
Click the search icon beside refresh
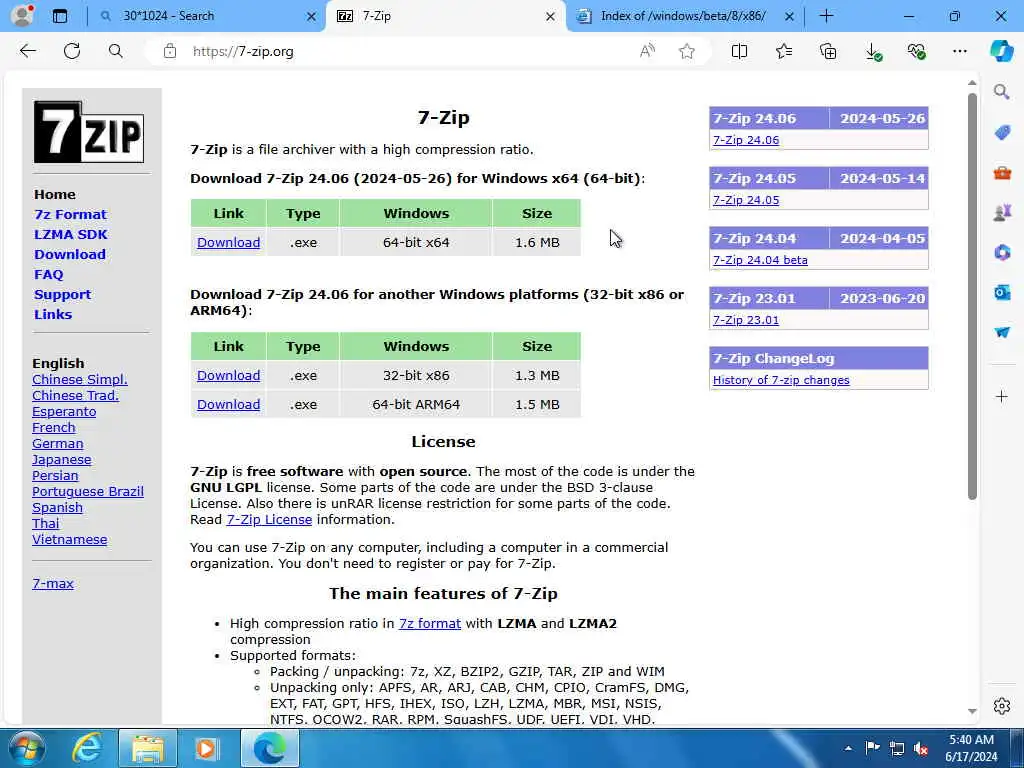(x=116, y=51)
